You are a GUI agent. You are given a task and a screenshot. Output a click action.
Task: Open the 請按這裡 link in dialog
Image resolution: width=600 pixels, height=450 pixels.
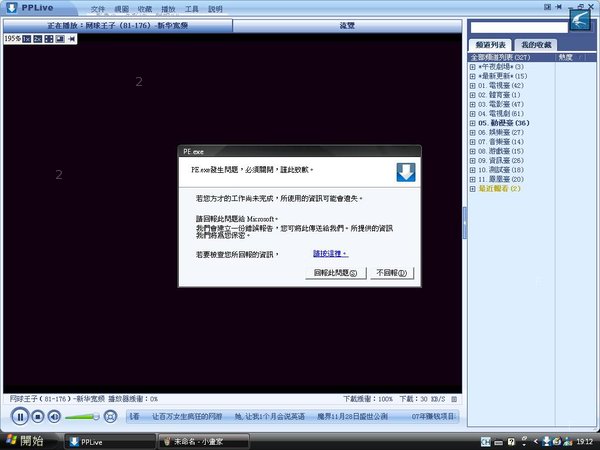(331, 253)
